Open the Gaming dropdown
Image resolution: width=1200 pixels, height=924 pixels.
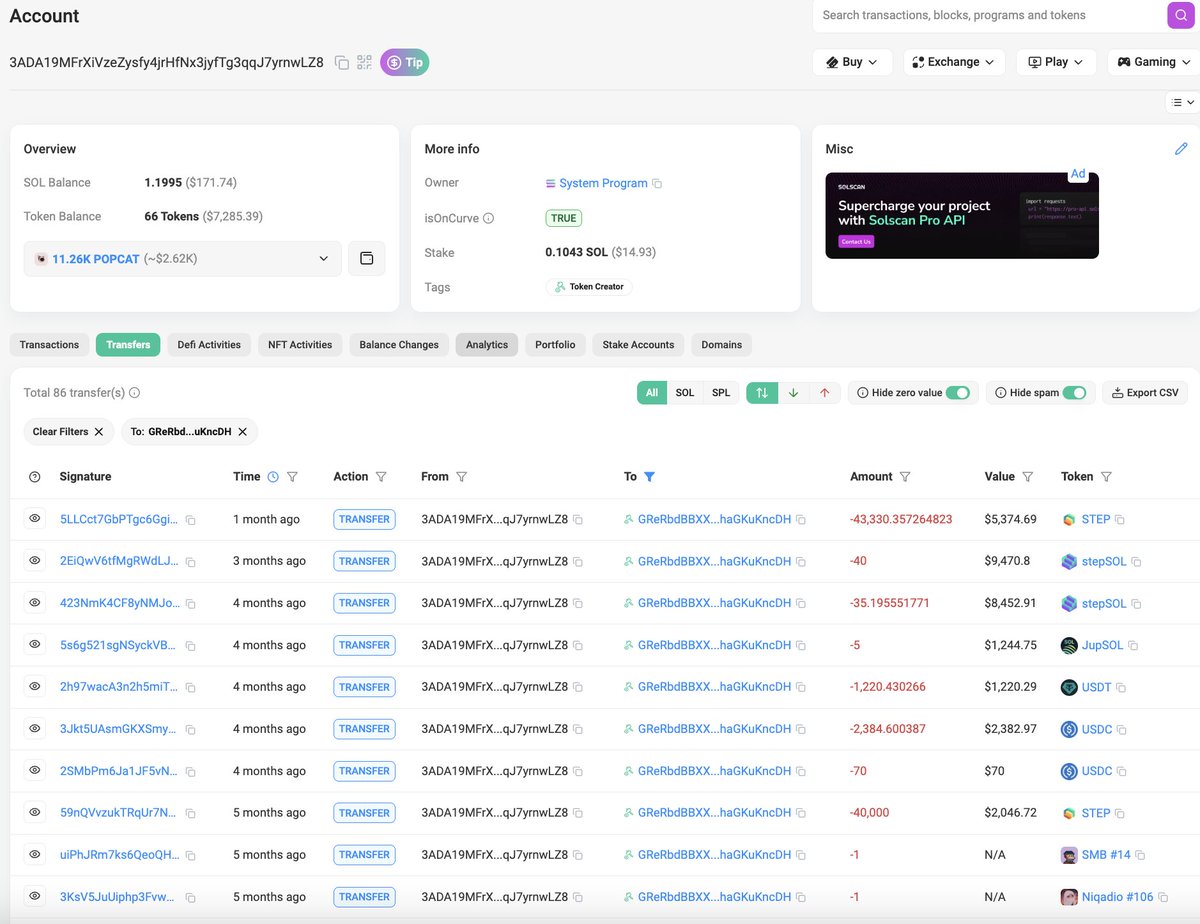[x=1155, y=62]
